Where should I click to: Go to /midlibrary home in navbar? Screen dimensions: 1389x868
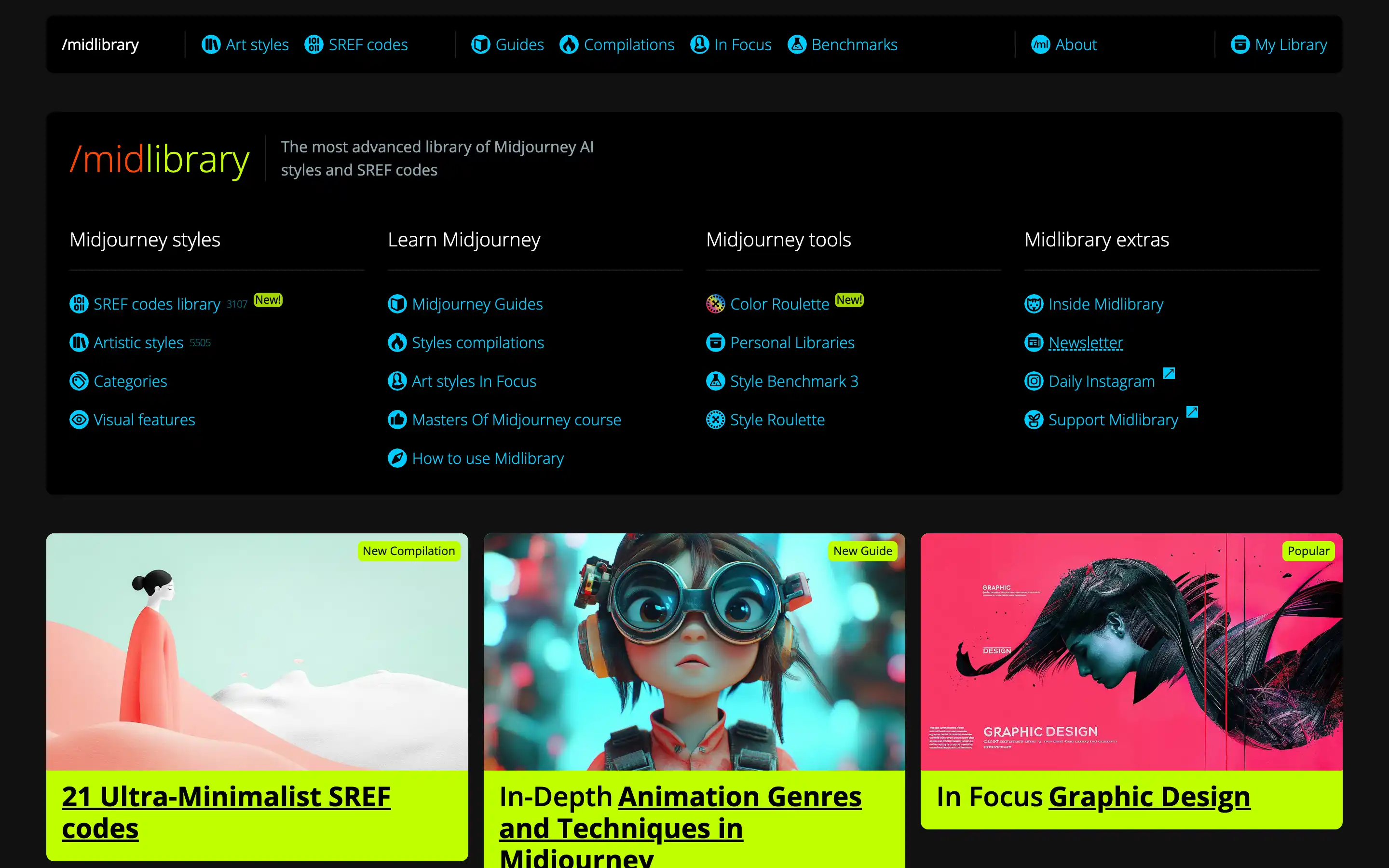click(100, 44)
